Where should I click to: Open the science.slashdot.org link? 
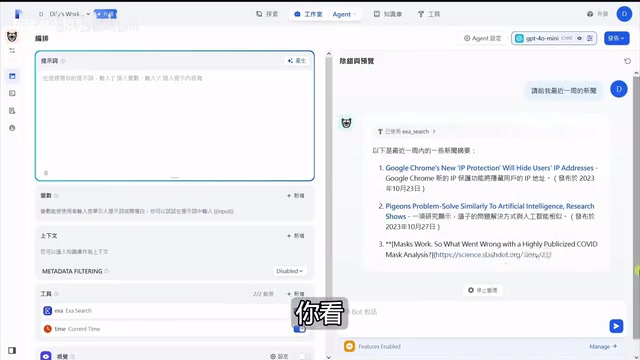pyautogui.click(x=493, y=255)
